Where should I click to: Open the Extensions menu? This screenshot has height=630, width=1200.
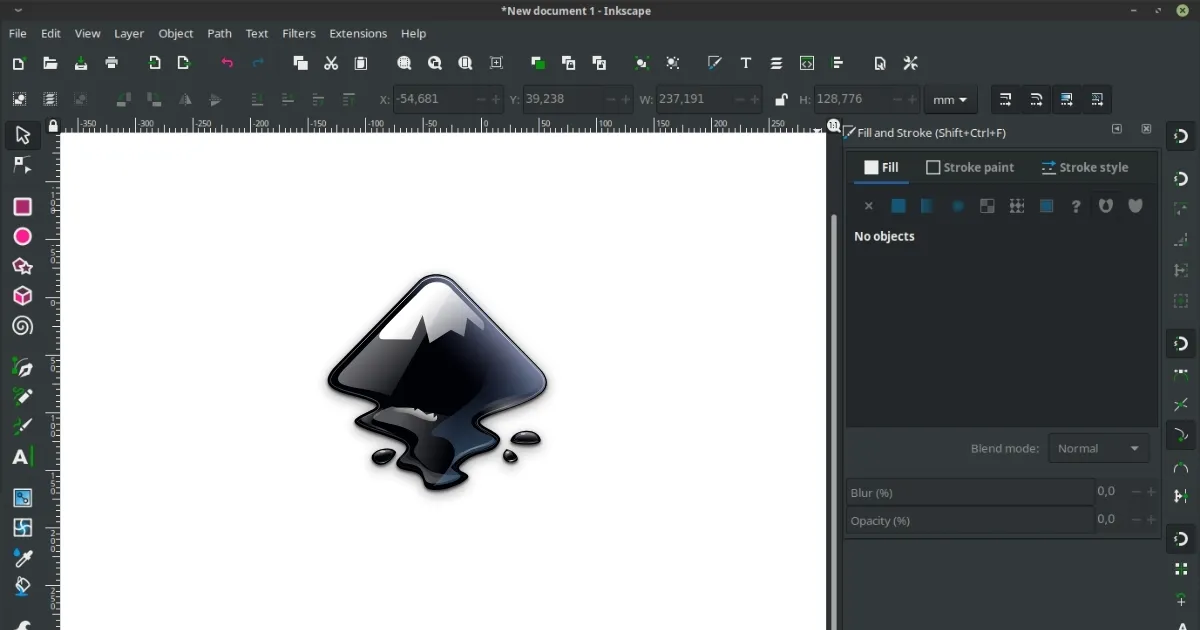pyautogui.click(x=358, y=33)
